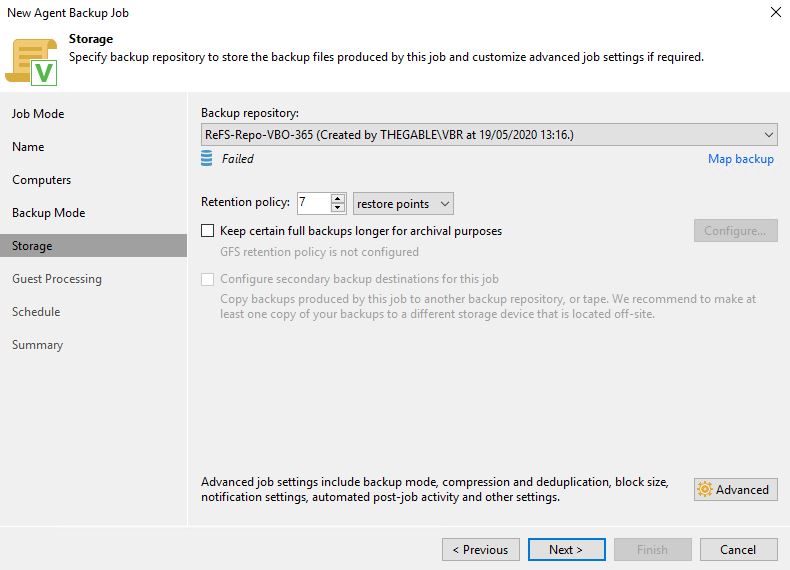The image size is (790, 570).
Task: Click the gear icon on Advanced button
Action: (x=704, y=489)
